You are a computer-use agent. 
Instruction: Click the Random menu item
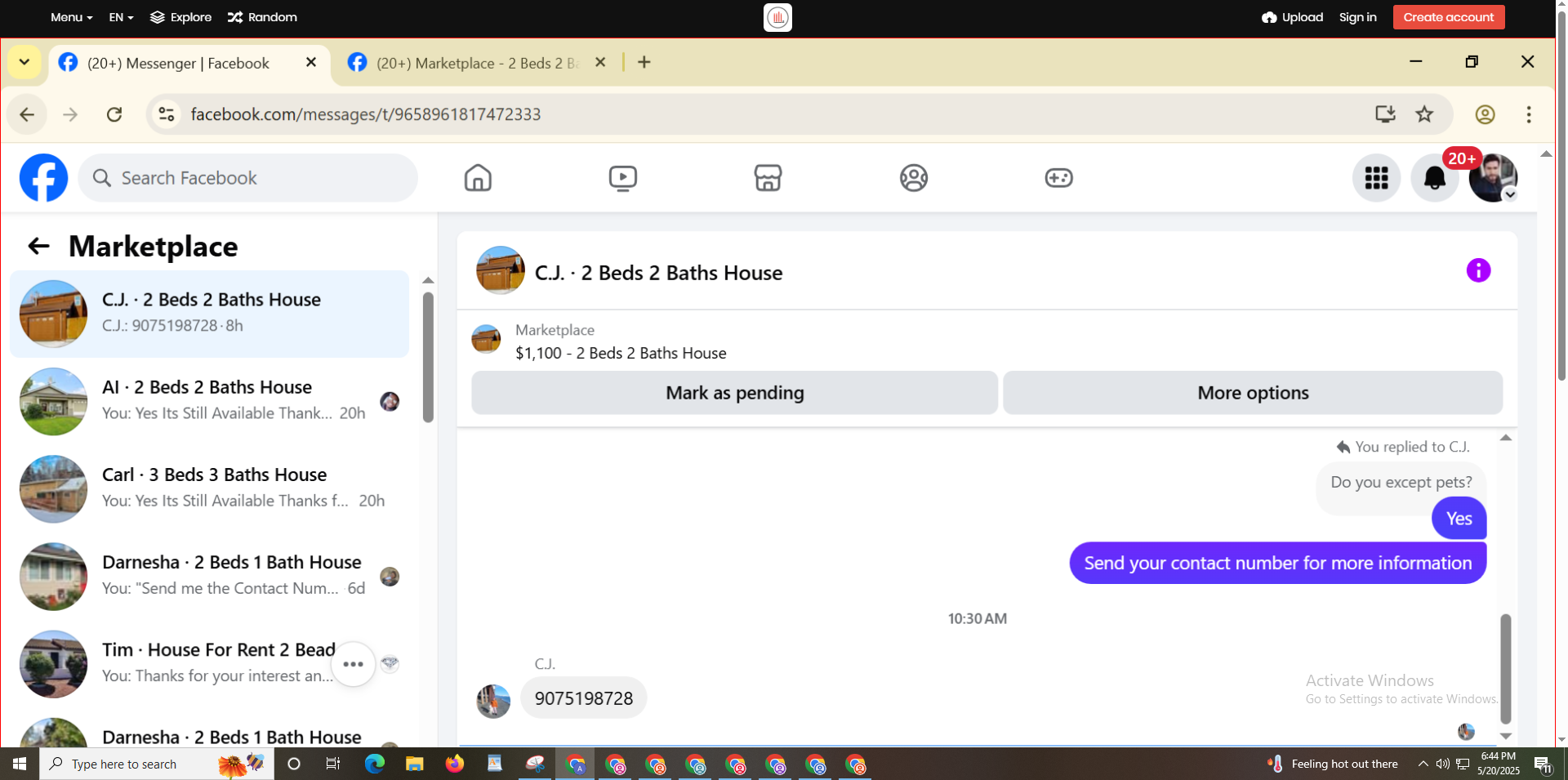pos(262,17)
